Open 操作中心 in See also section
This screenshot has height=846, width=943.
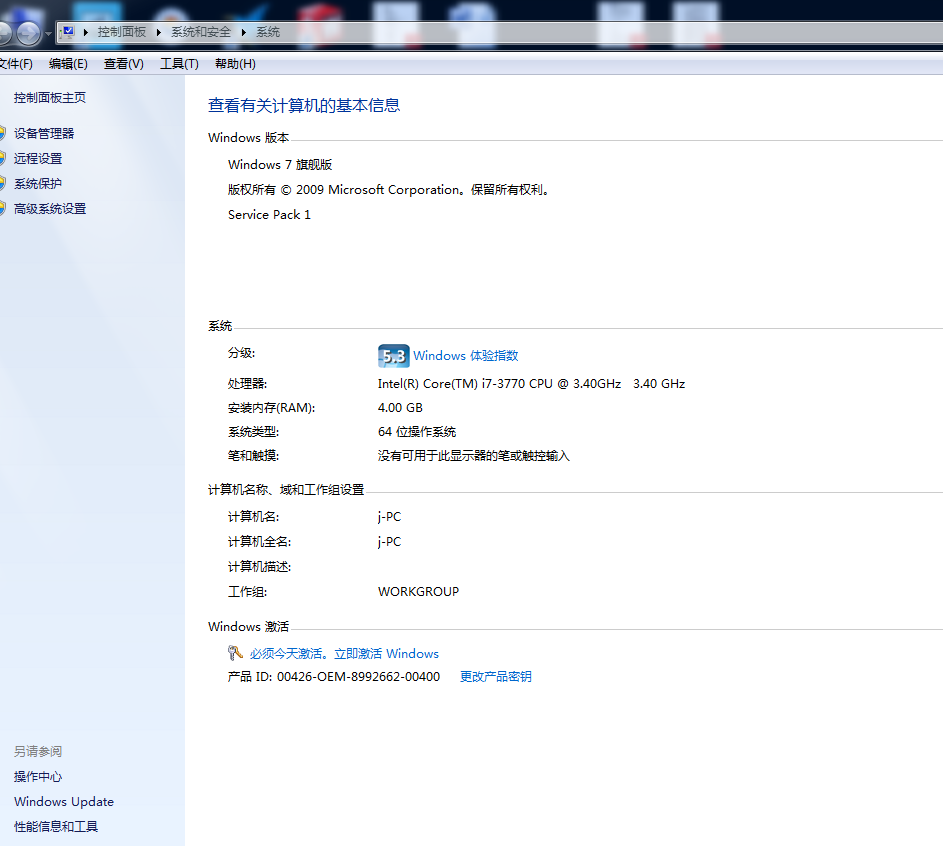coord(38,777)
